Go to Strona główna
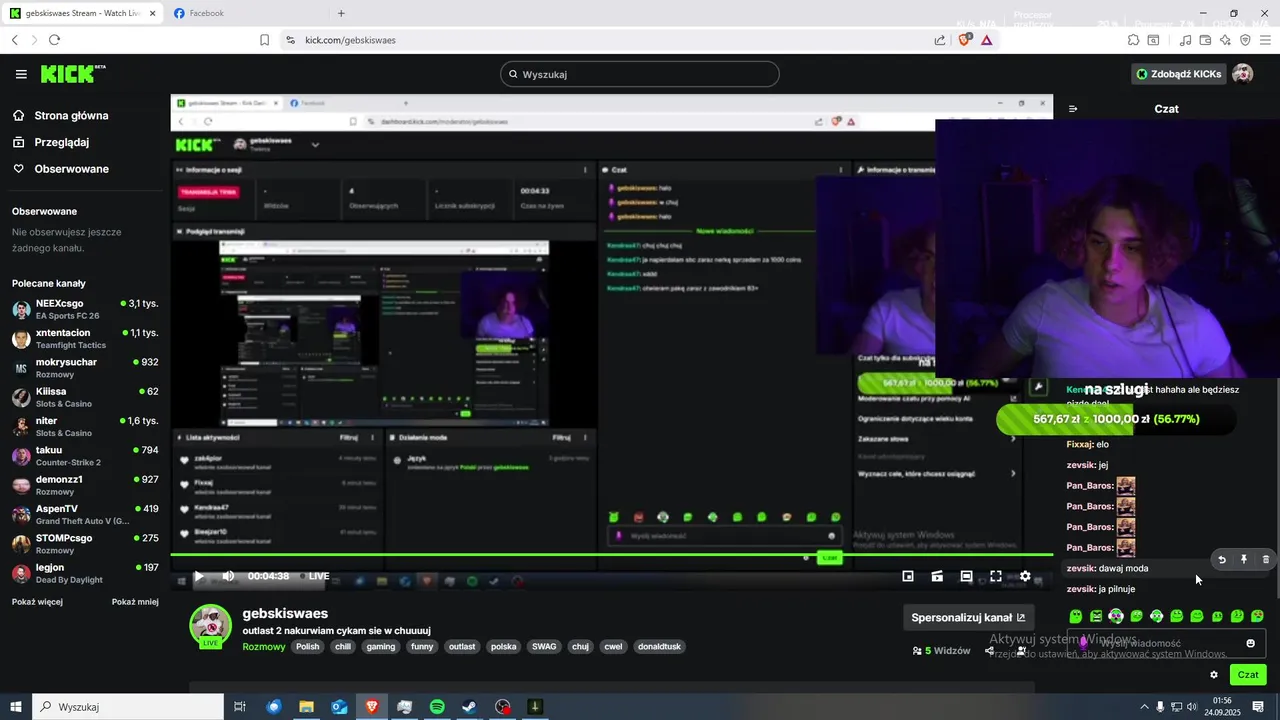 [60, 116]
